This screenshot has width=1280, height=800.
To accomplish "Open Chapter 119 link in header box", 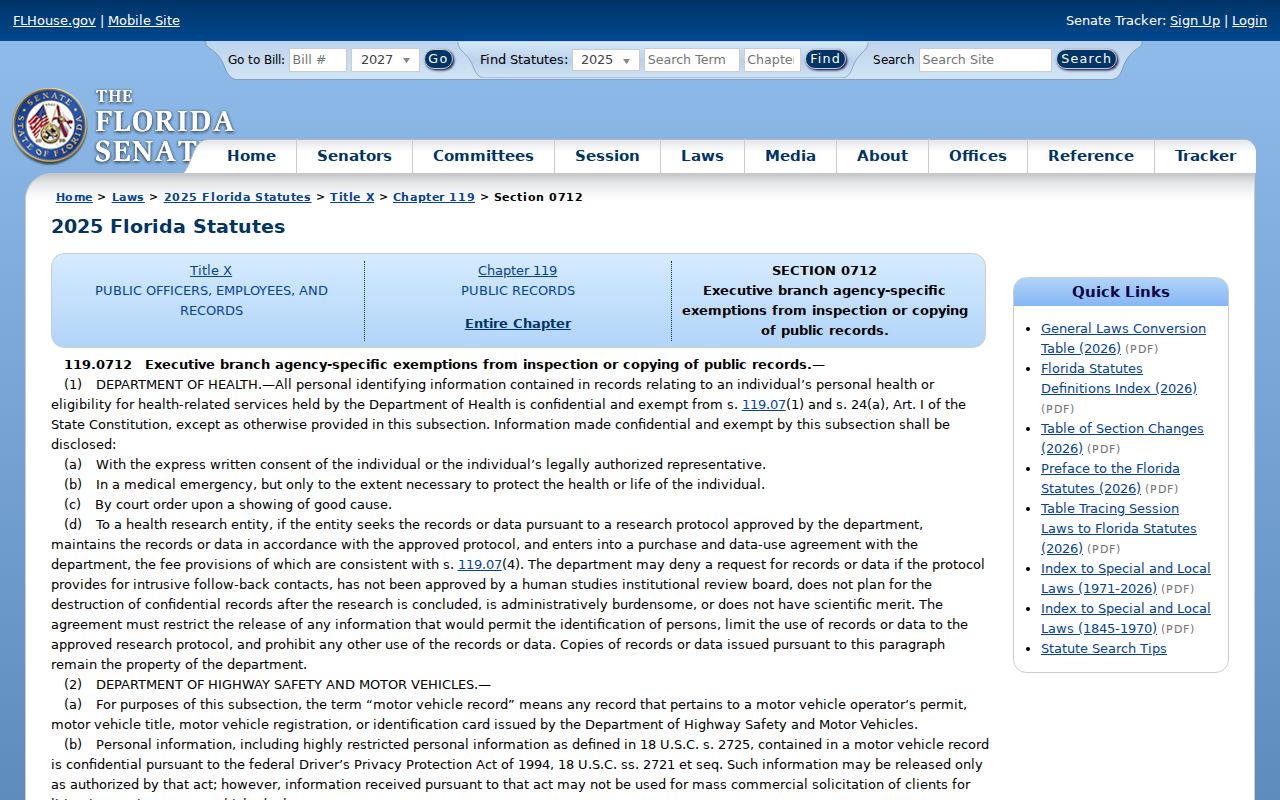I will [517, 271].
